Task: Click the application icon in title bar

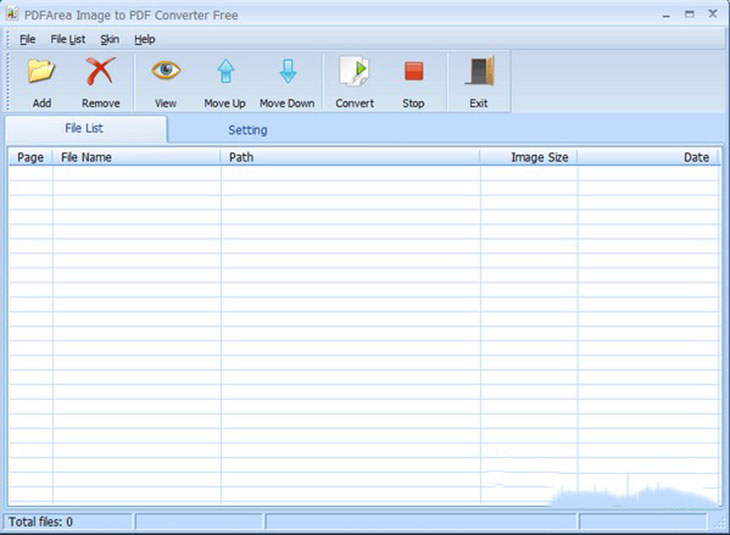Action: 12,14
